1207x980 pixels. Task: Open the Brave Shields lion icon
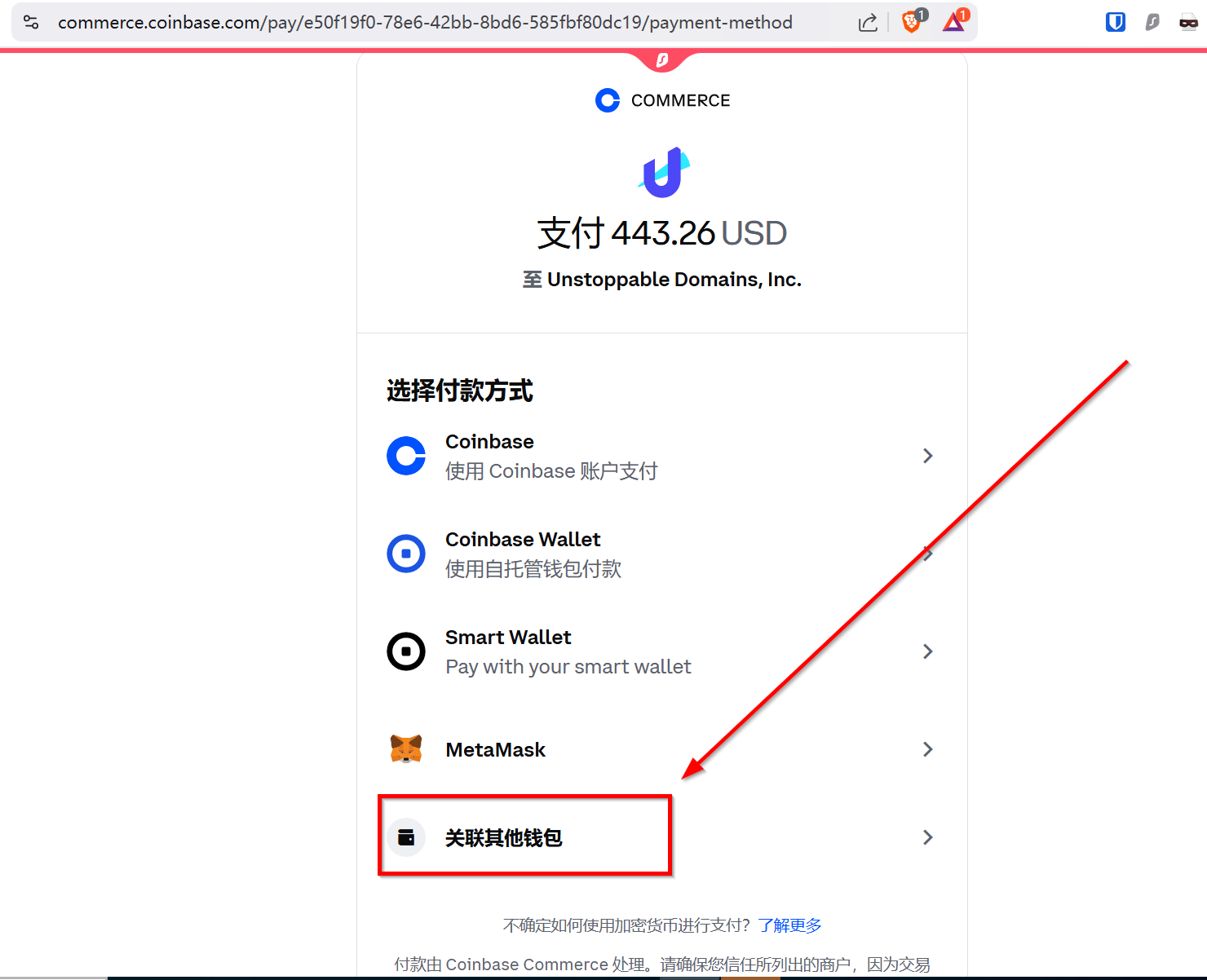tap(913, 21)
